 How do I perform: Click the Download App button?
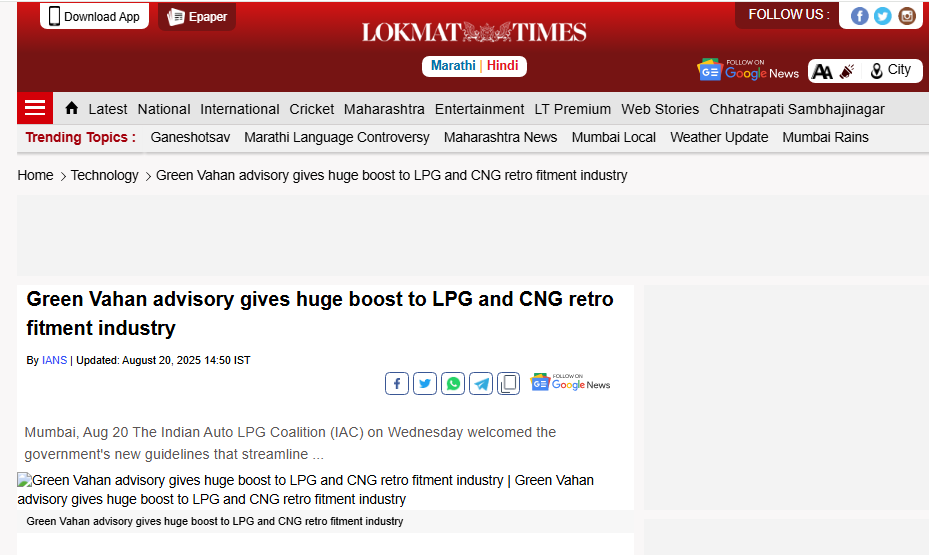[x=95, y=16]
